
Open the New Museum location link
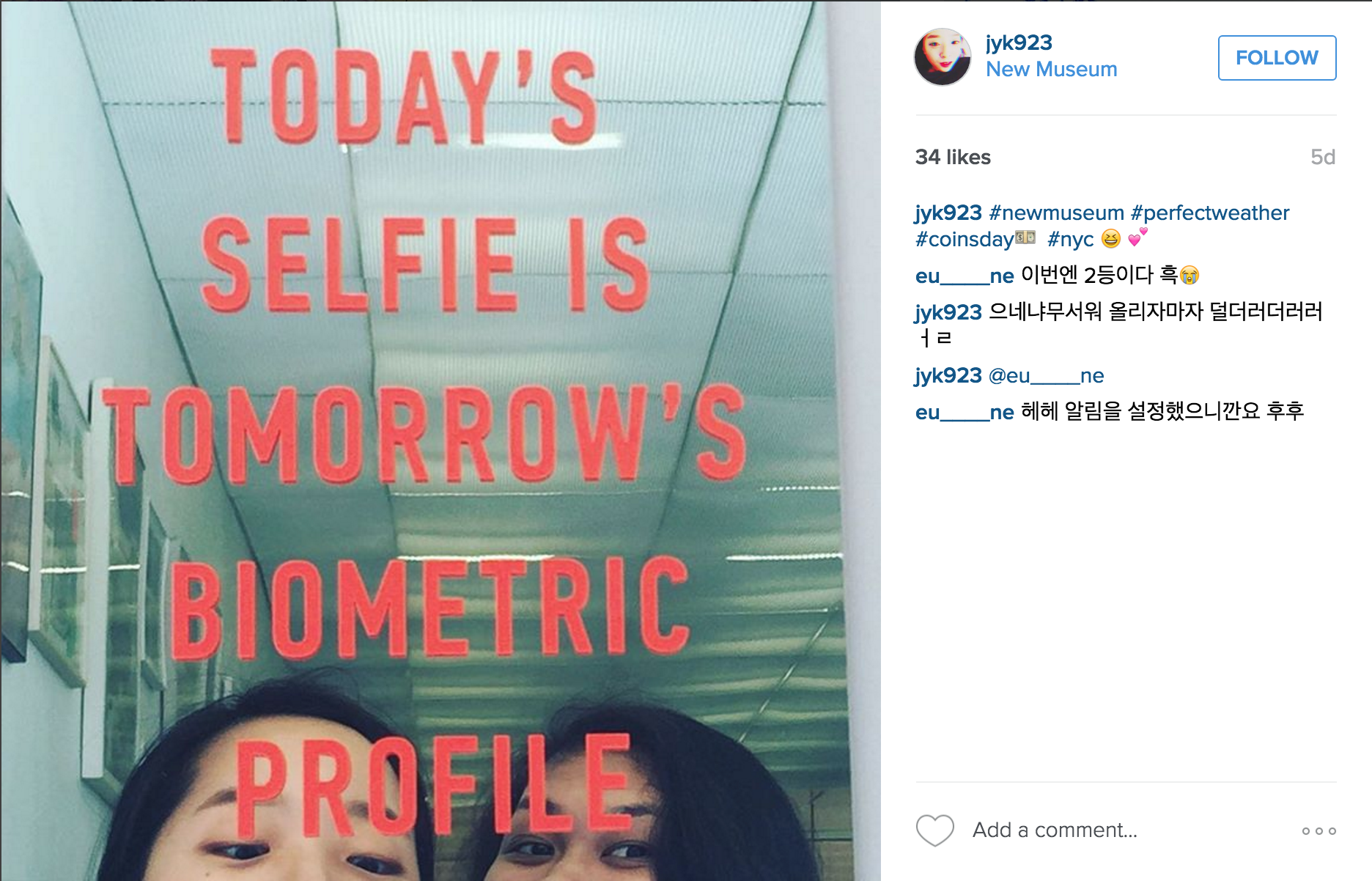point(1051,69)
